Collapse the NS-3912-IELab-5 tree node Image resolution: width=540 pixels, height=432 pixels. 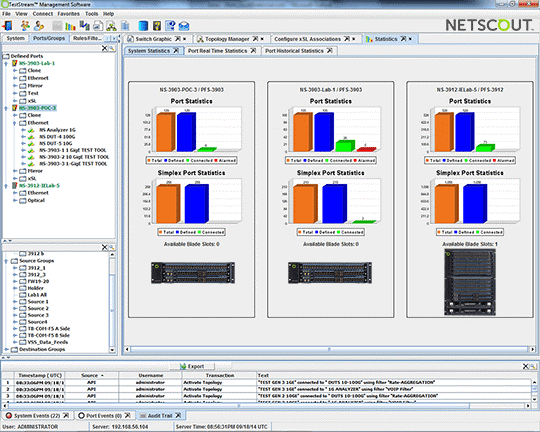6,186
